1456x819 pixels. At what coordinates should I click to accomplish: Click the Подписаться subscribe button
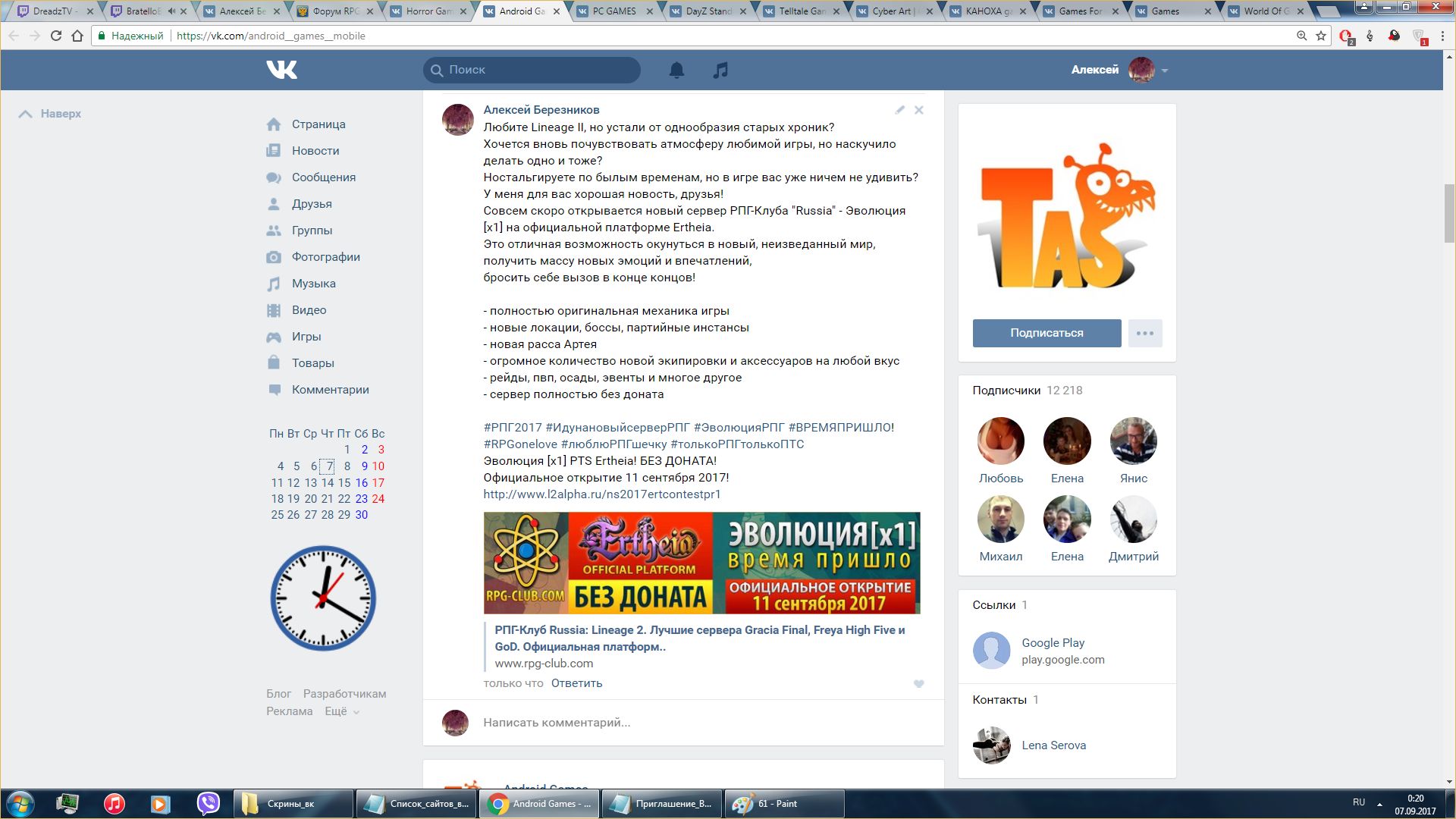click(x=1046, y=333)
